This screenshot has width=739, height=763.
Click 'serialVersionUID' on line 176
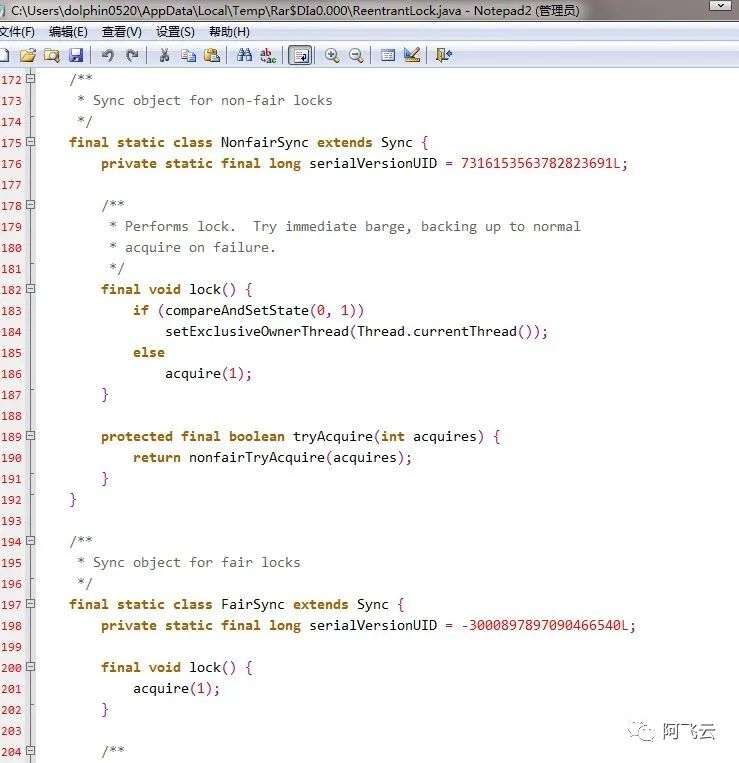pos(373,164)
